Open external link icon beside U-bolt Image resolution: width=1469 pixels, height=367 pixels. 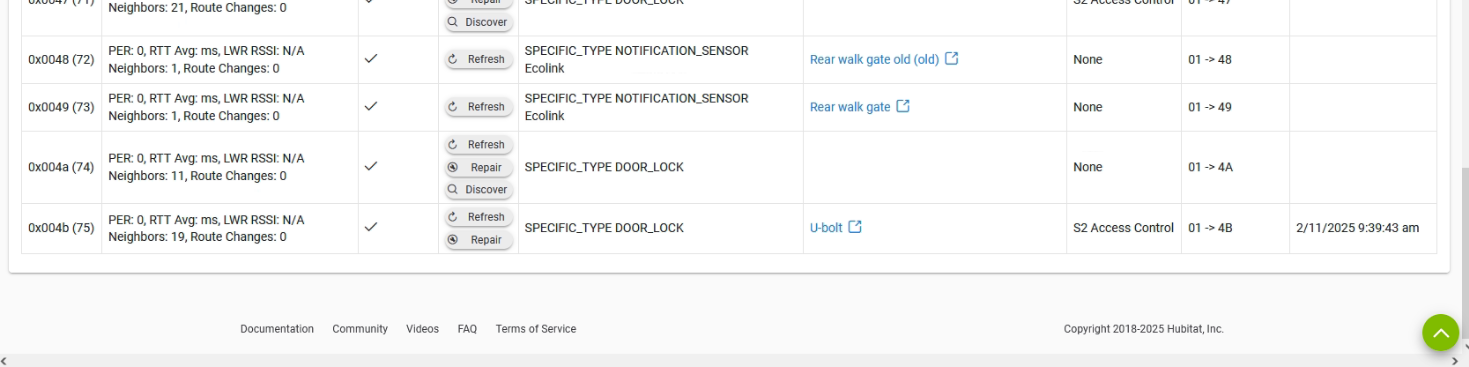click(x=855, y=227)
